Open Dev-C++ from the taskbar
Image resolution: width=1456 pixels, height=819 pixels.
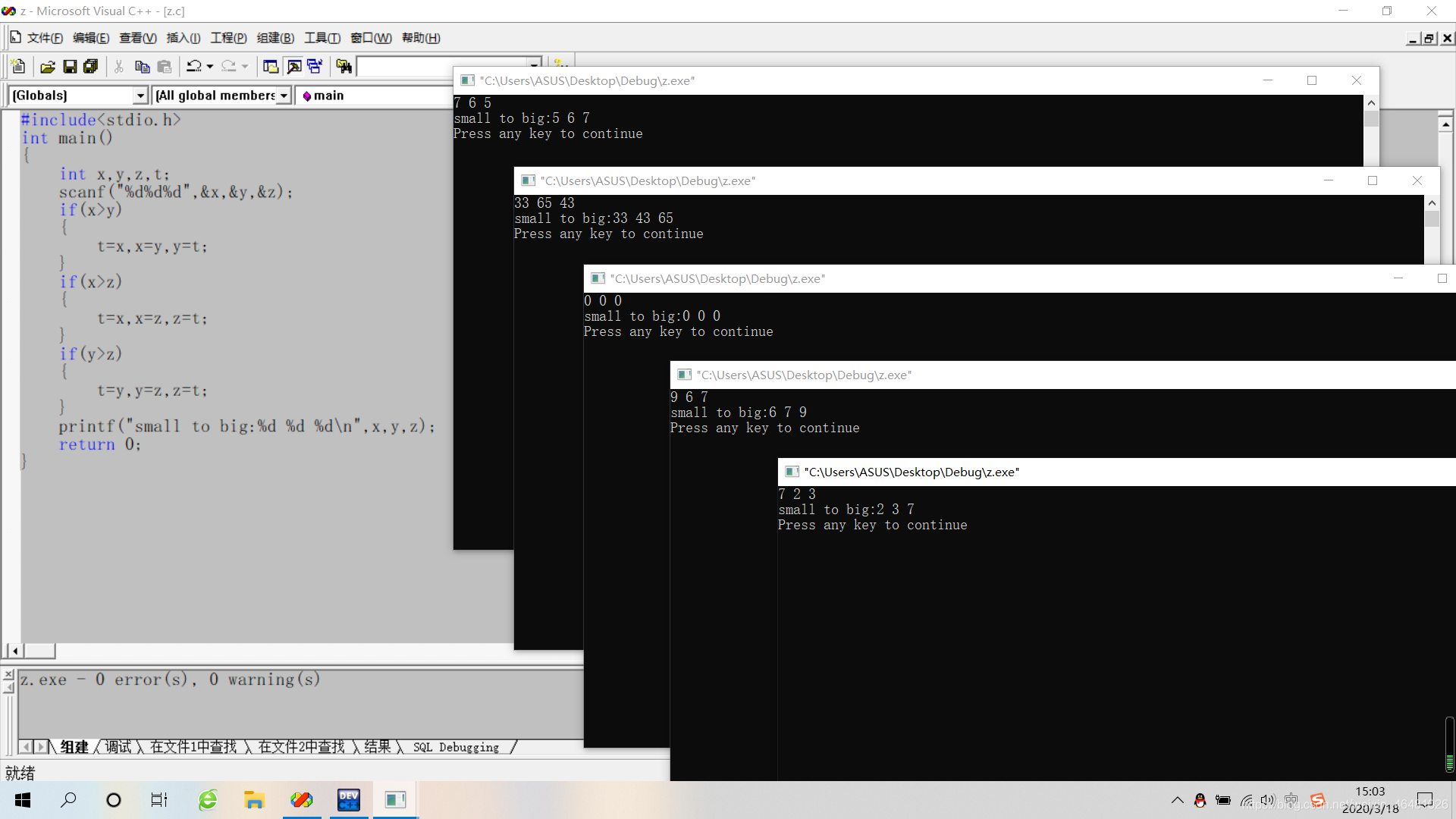pyautogui.click(x=349, y=800)
